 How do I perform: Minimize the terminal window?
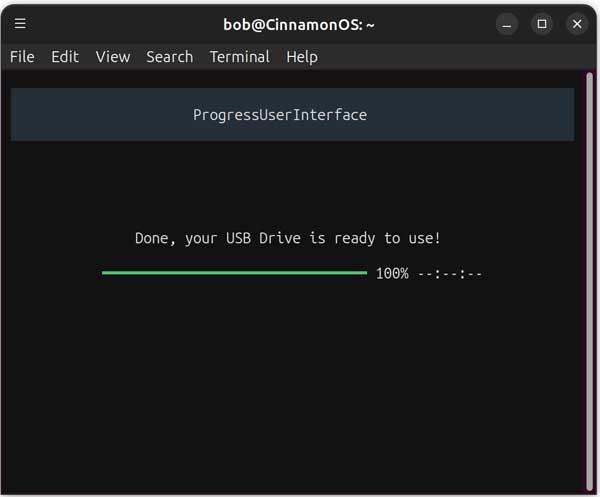[x=507, y=23]
